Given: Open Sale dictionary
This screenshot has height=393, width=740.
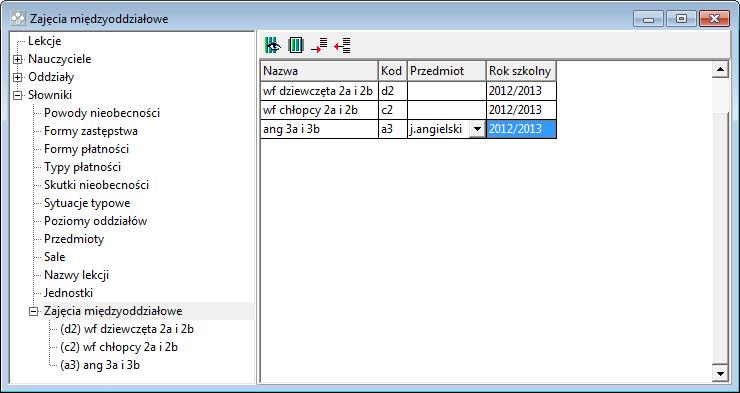Looking at the screenshot, I should (54, 257).
